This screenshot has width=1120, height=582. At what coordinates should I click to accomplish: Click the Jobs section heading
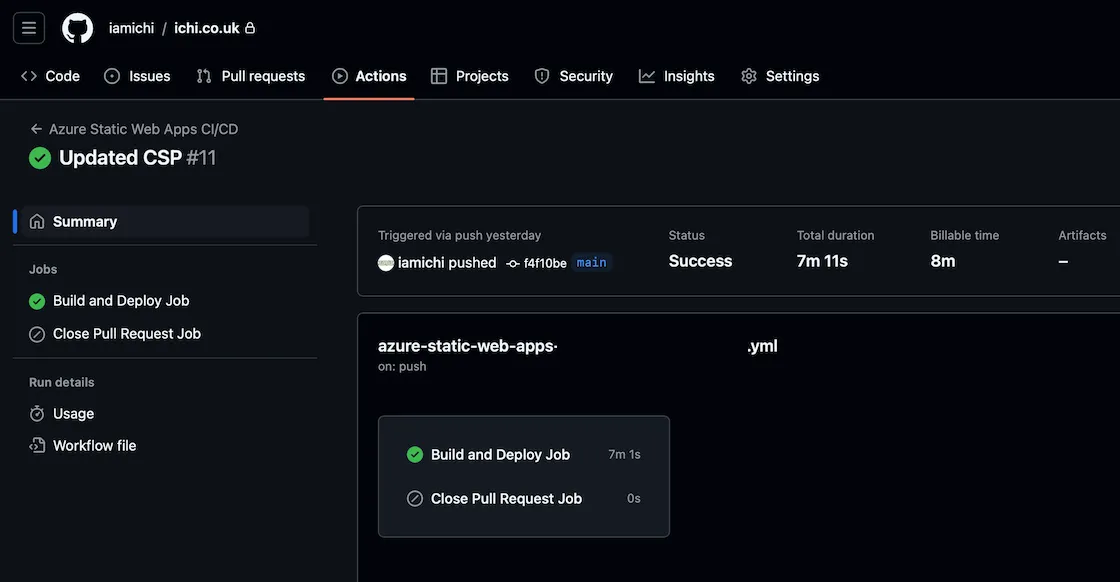[43, 269]
